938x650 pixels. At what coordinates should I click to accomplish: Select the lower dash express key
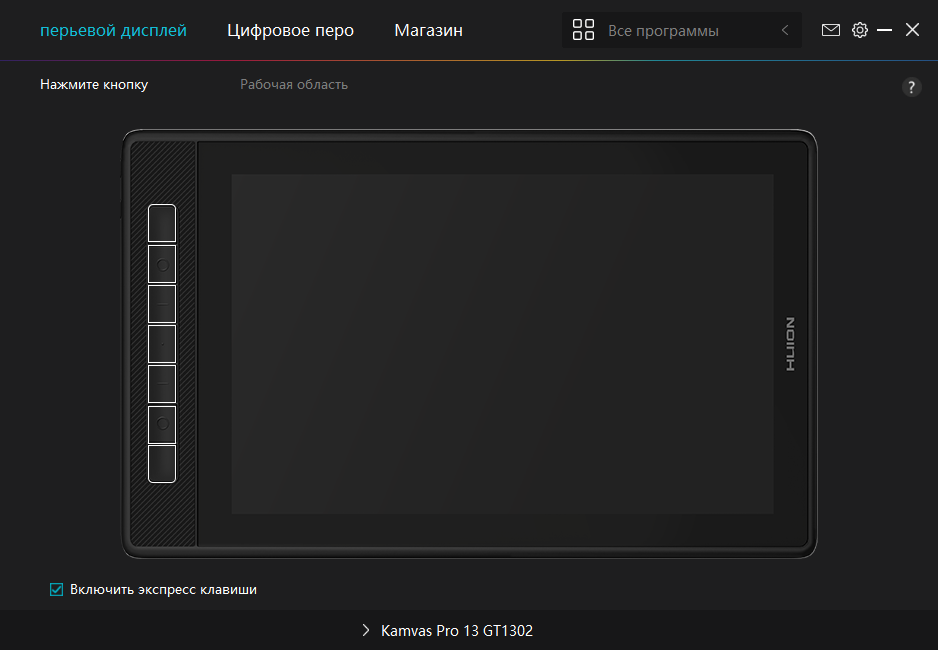tap(162, 384)
